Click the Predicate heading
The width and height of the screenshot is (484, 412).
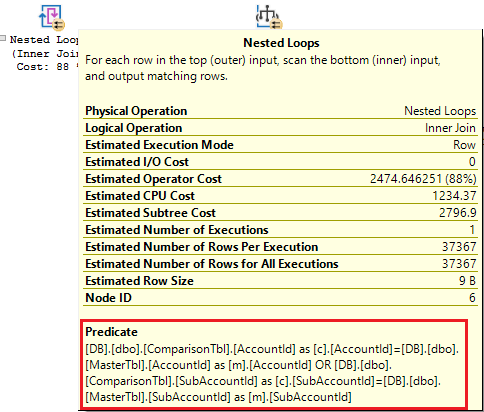click(111, 332)
